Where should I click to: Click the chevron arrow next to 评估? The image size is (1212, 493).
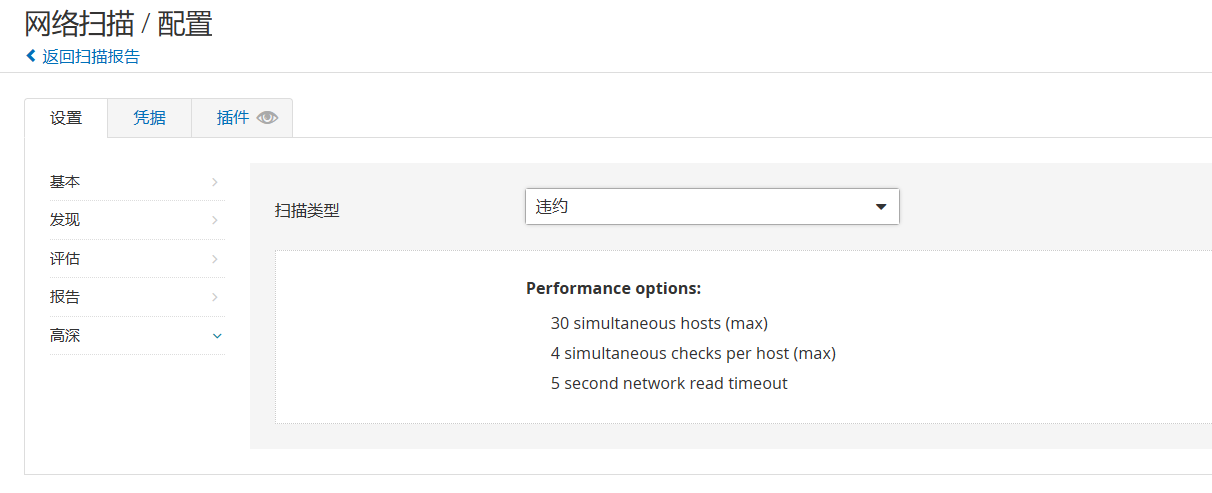pyautogui.click(x=215, y=259)
